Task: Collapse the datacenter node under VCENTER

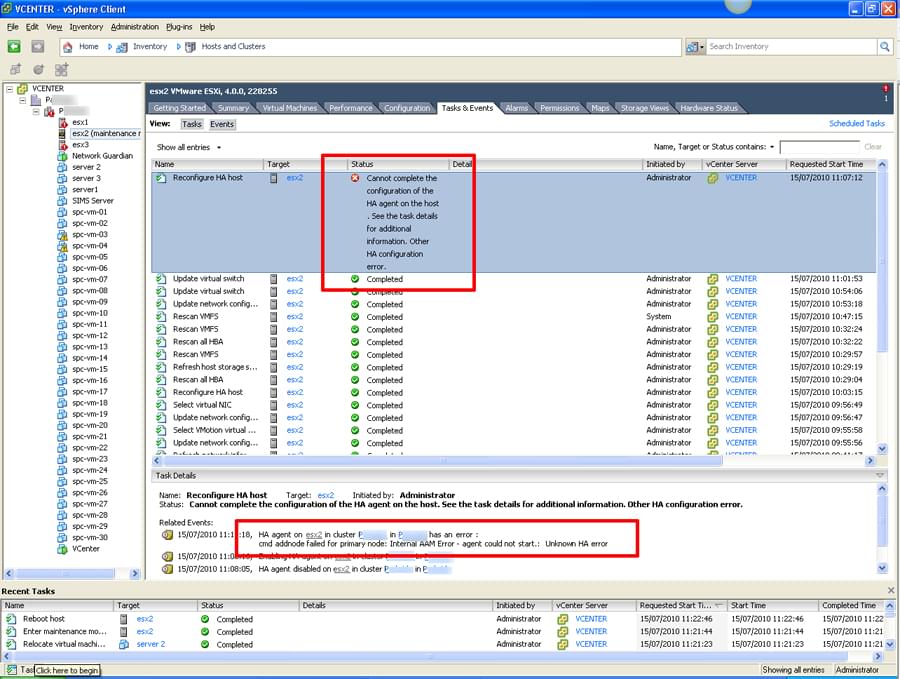Action: [x=22, y=100]
